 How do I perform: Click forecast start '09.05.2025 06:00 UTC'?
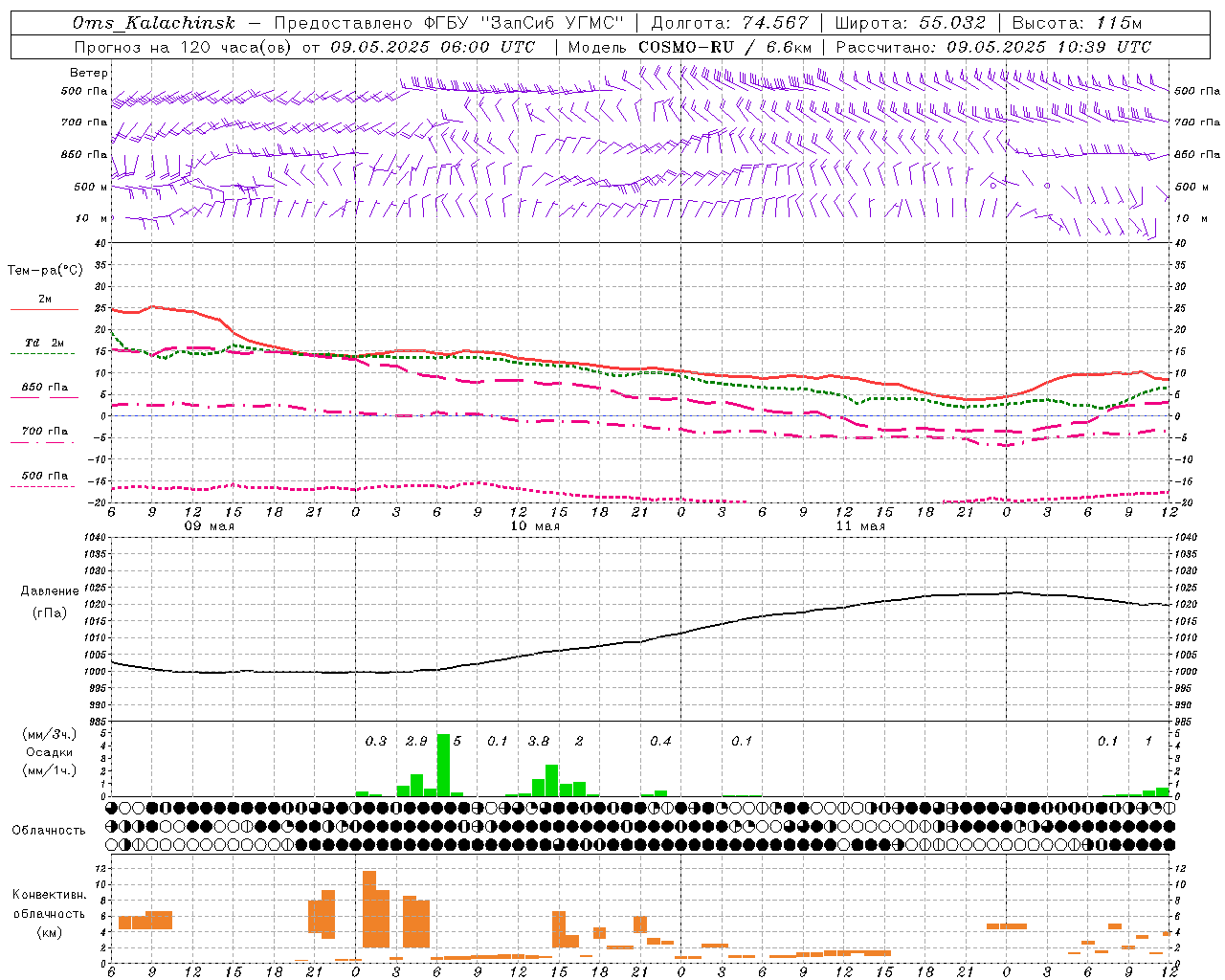(434, 47)
